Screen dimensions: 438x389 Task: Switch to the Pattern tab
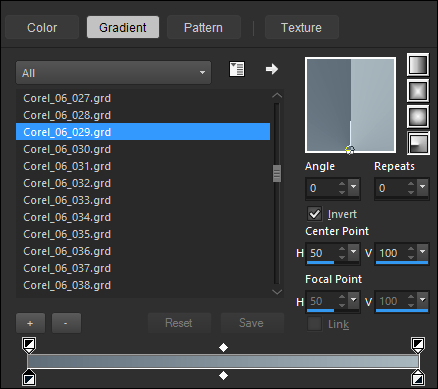(x=203, y=27)
